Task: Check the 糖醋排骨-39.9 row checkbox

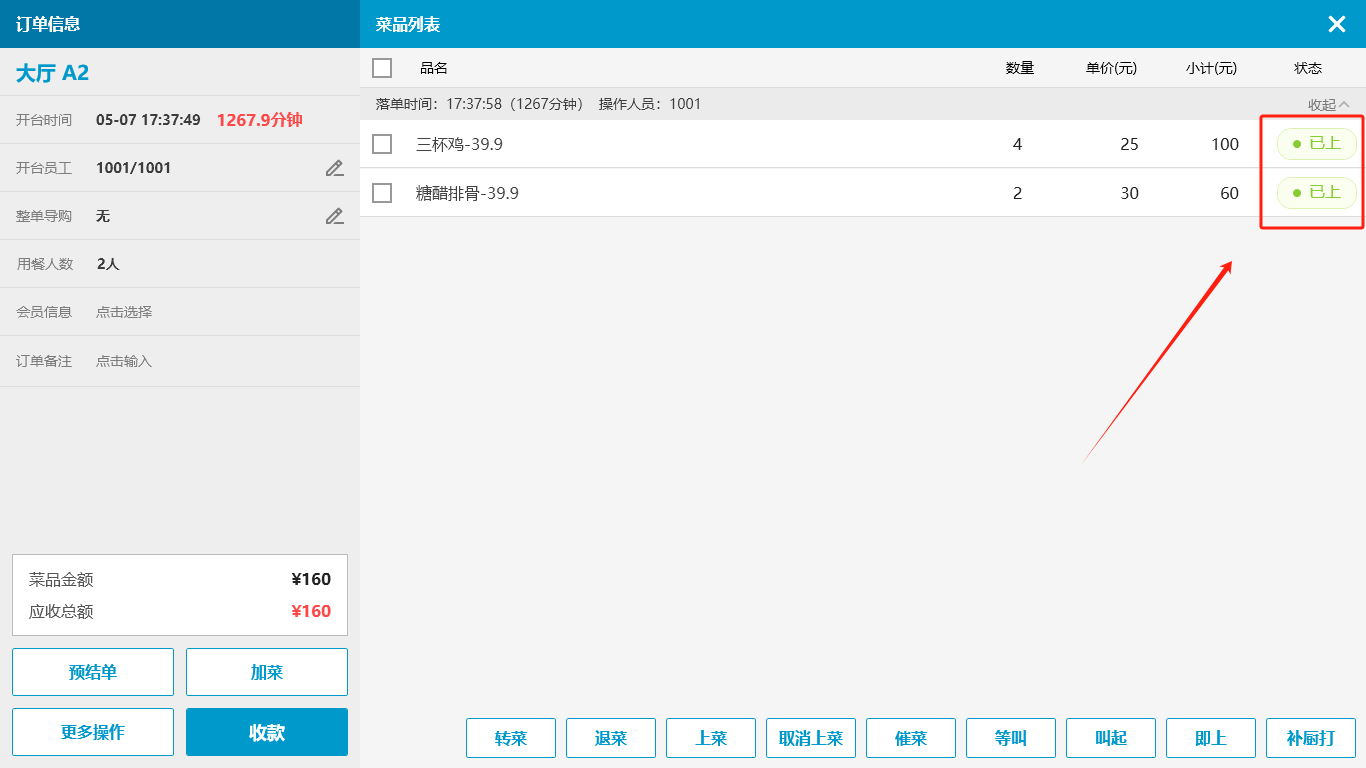Action: [x=382, y=193]
